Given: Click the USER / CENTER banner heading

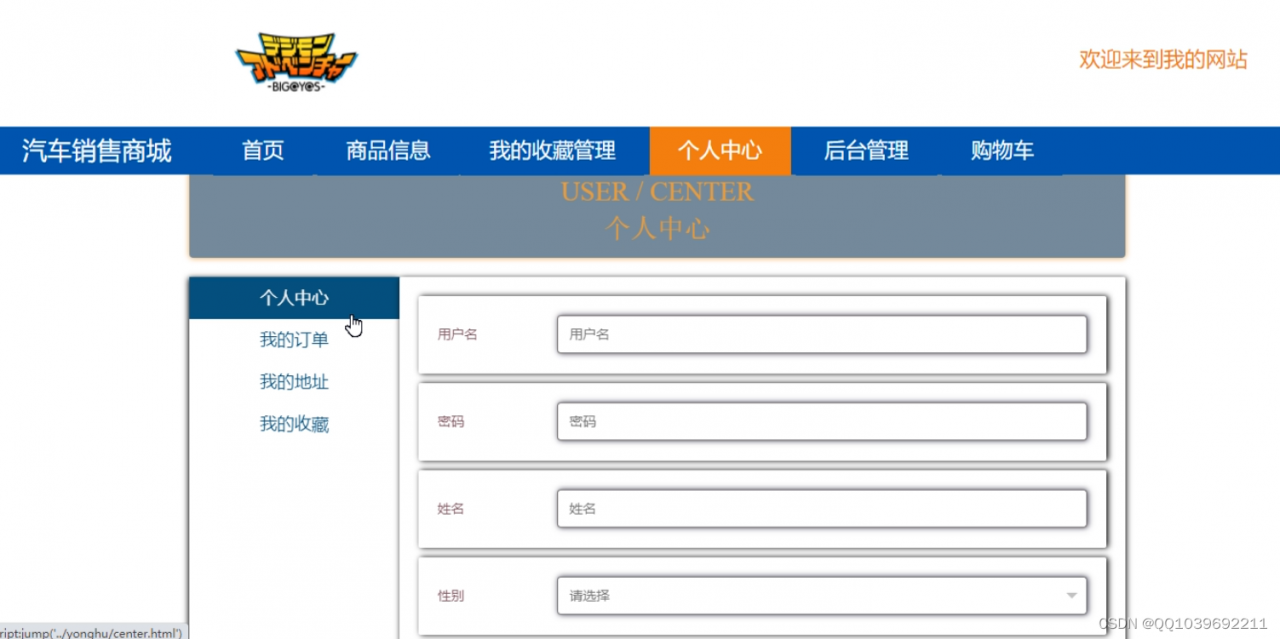Looking at the screenshot, I should (x=657, y=191).
